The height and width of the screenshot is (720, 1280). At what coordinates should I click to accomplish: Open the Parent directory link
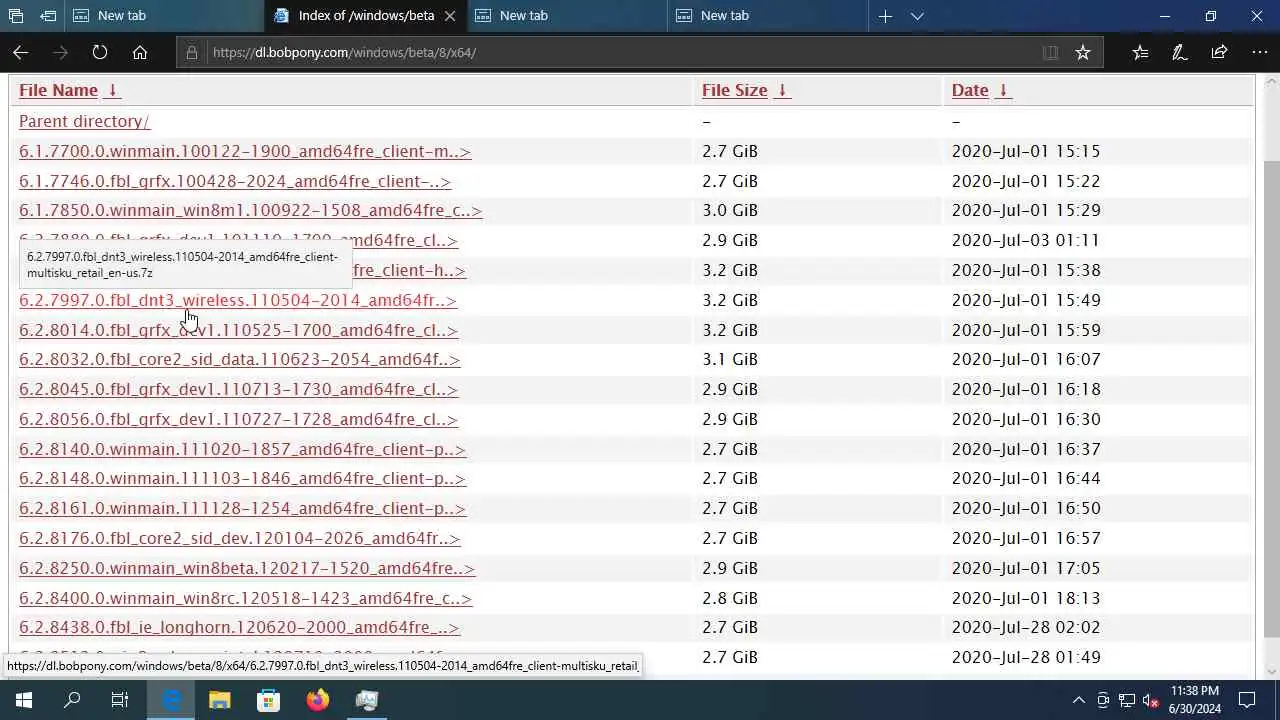point(84,121)
